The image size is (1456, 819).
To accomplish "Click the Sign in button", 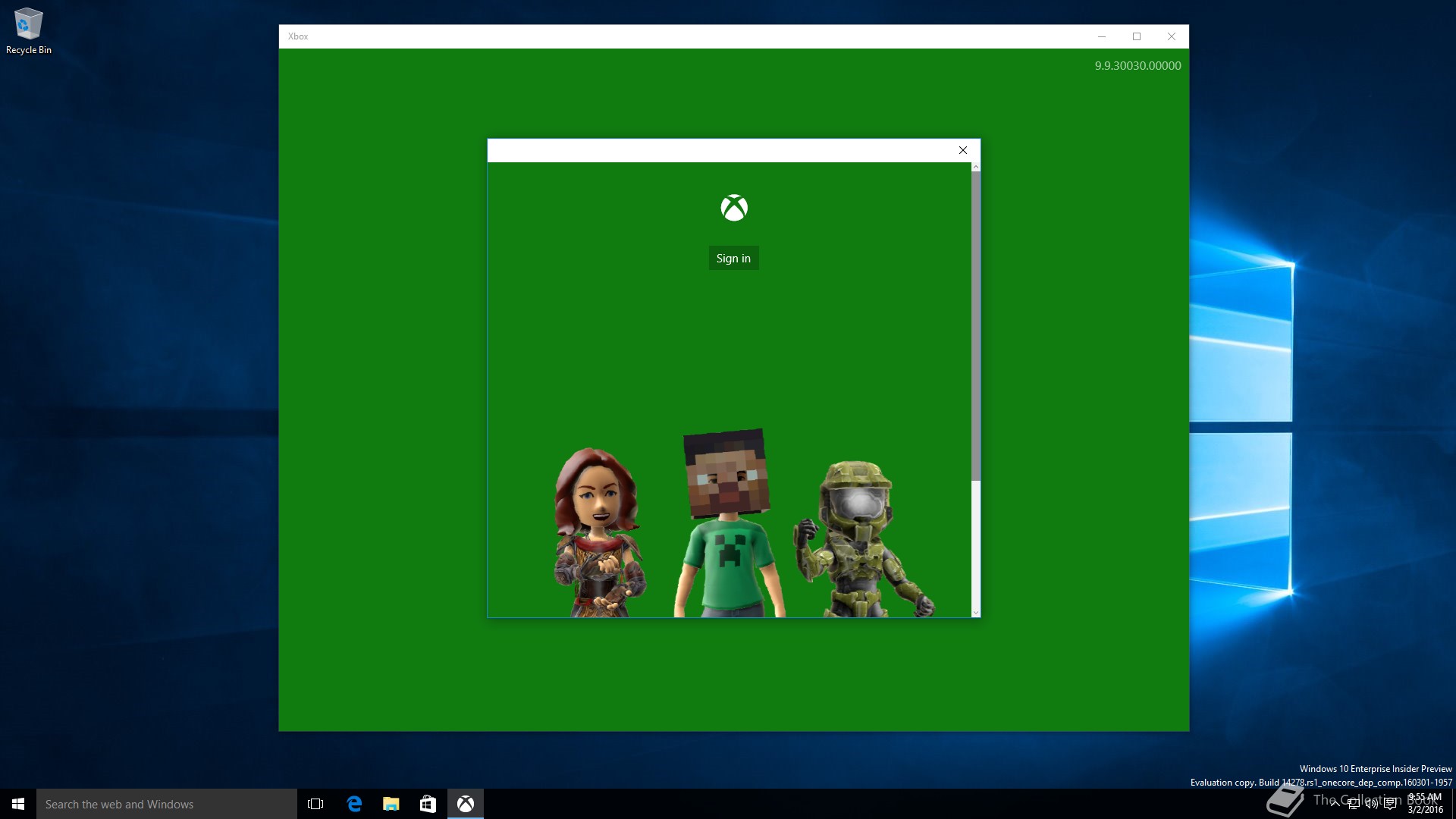I will (x=733, y=258).
